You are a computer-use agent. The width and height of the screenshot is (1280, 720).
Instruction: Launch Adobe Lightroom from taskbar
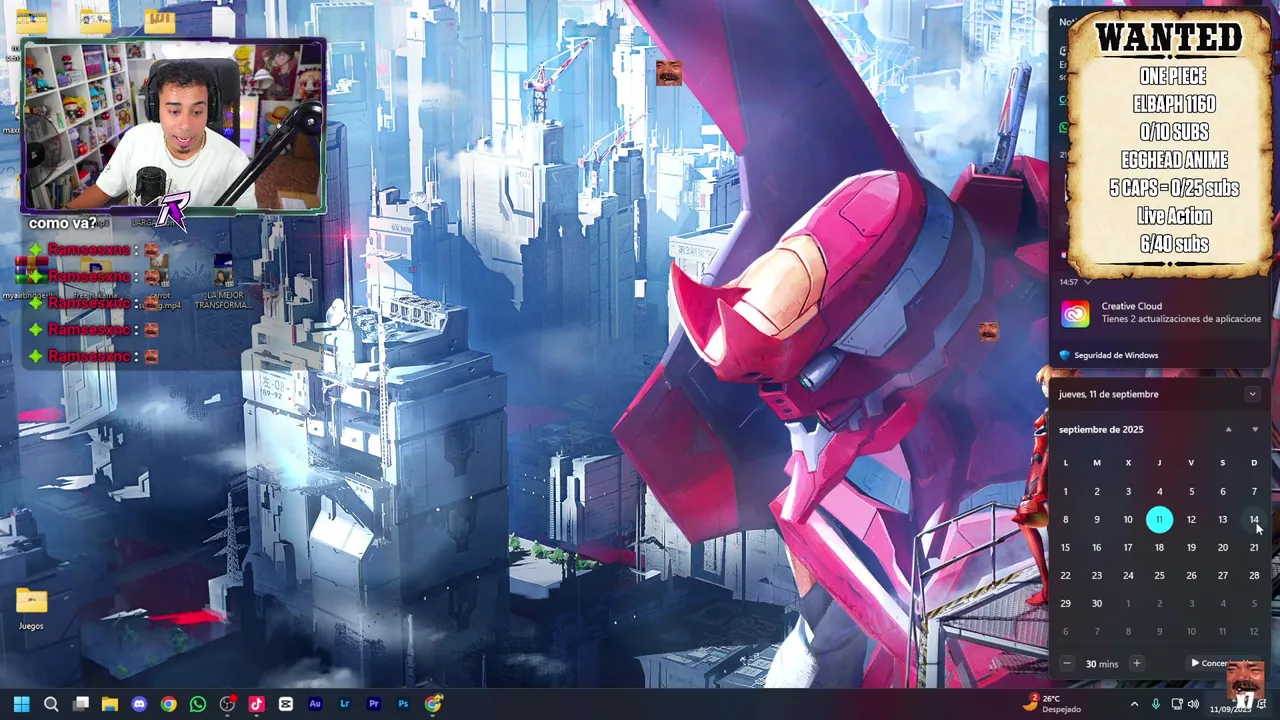344,704
